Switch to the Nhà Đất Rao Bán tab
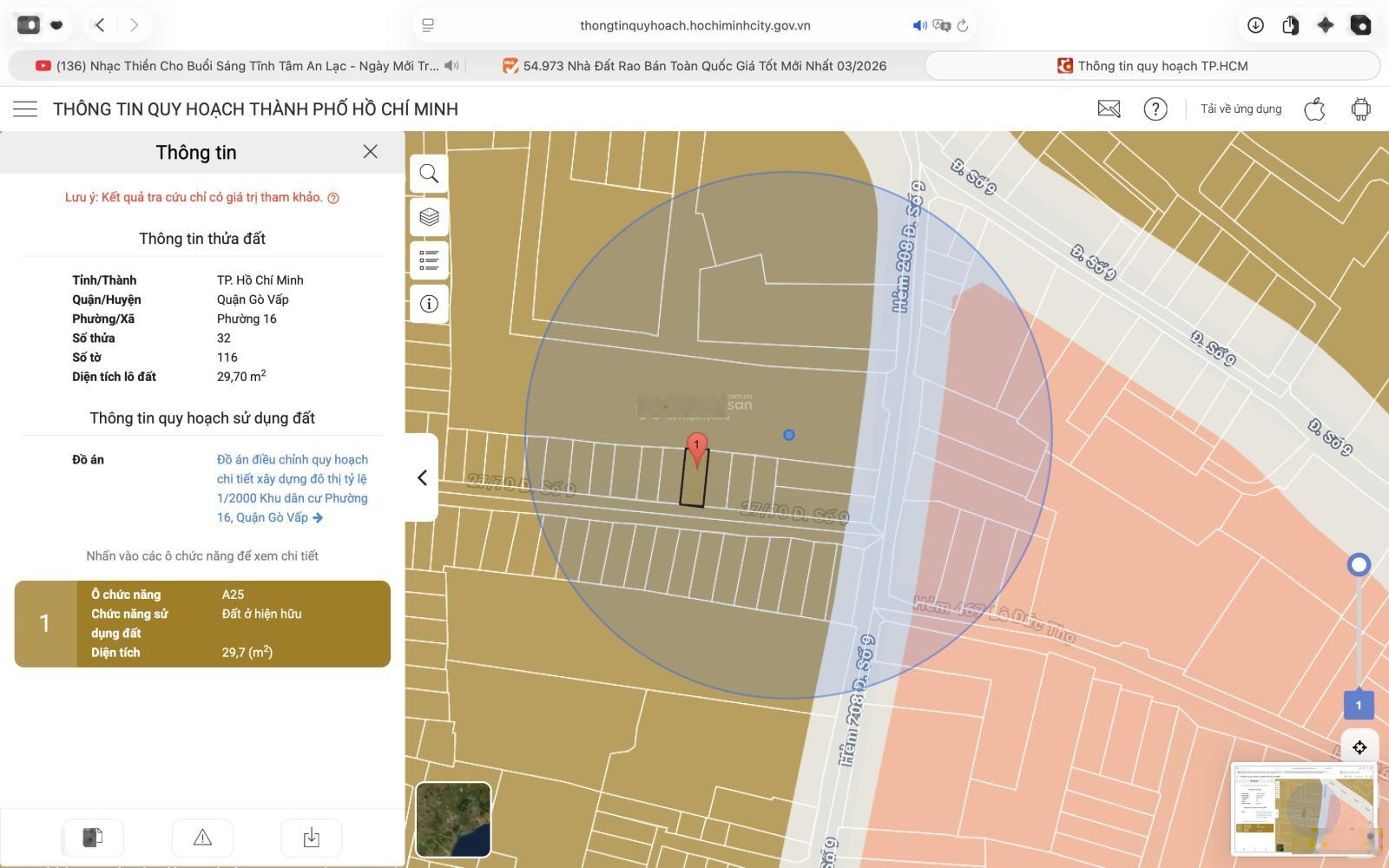Viewport: 1389px width, 868px height. [694, 66]
